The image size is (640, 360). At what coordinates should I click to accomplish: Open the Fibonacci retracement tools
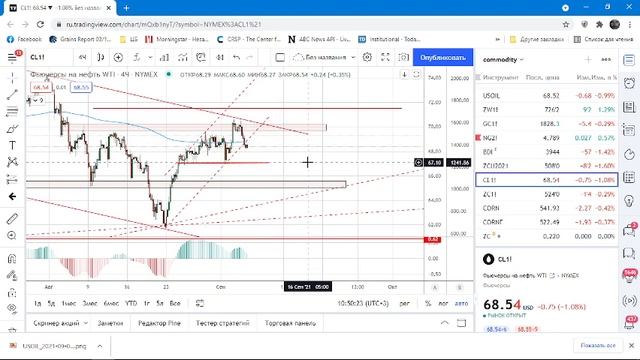click(x=12, y=111)
